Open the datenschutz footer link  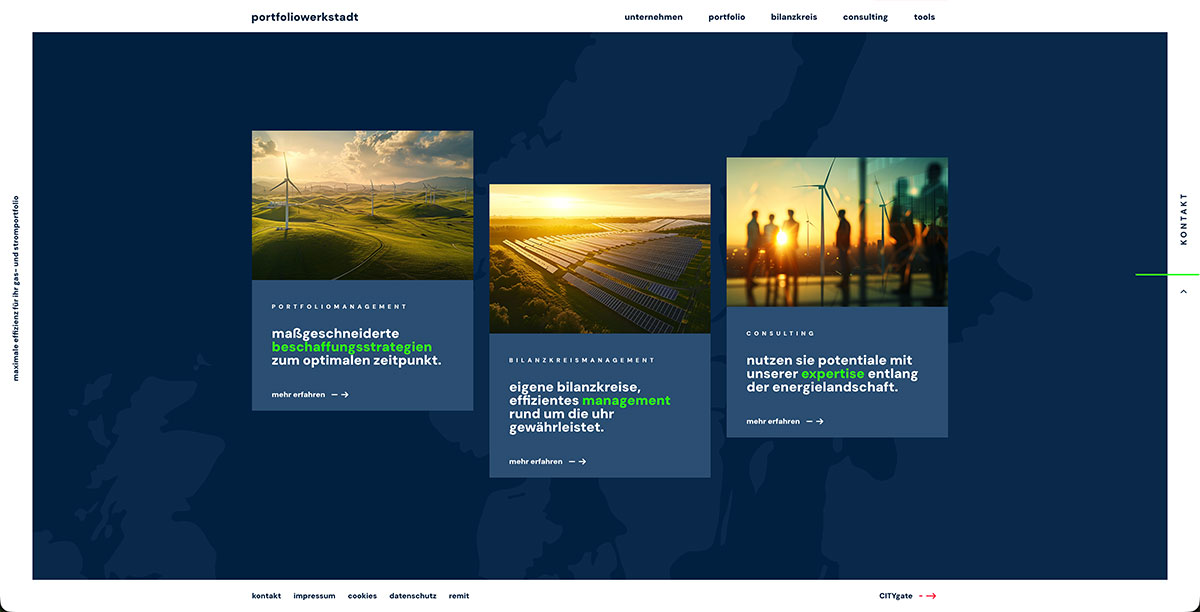tap(413, 596)
